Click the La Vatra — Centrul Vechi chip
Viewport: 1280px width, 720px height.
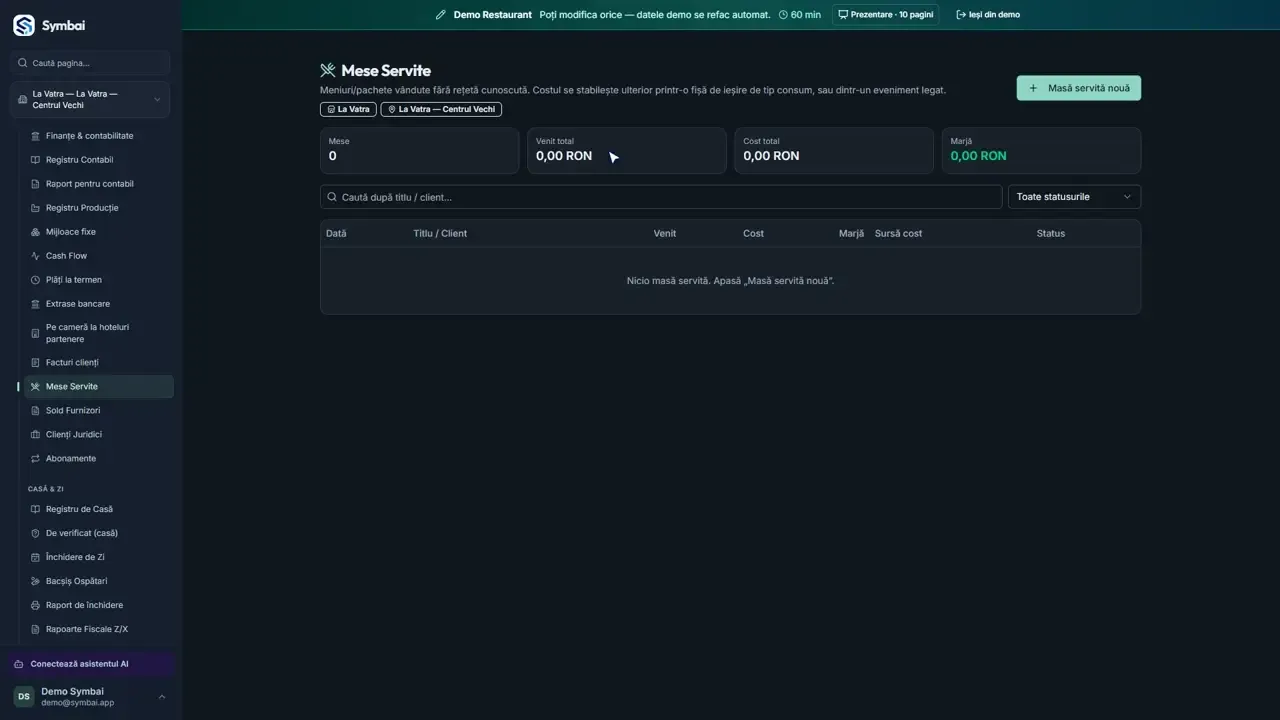tap(441, 109)
